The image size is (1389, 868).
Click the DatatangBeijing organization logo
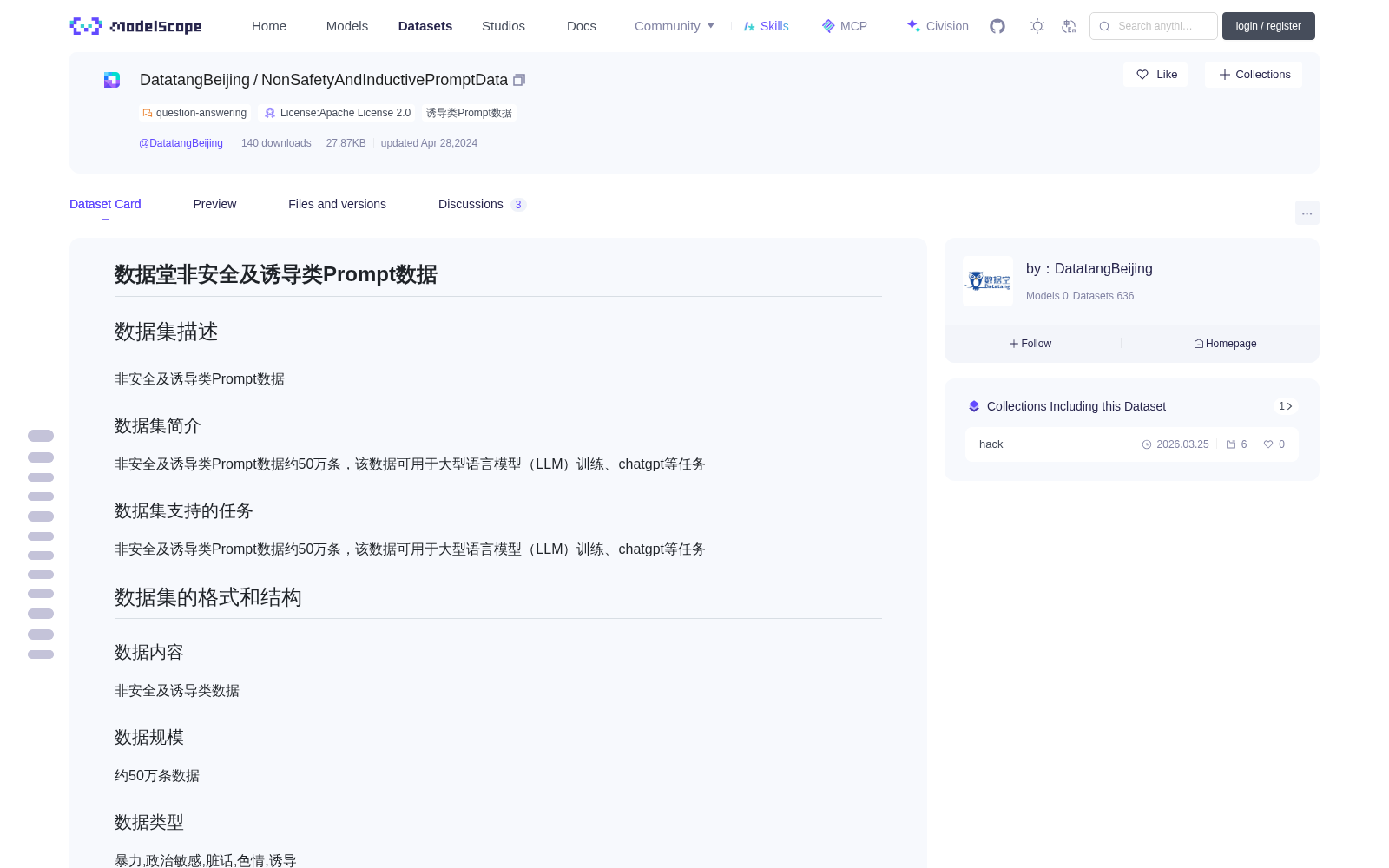coord(988,281)
